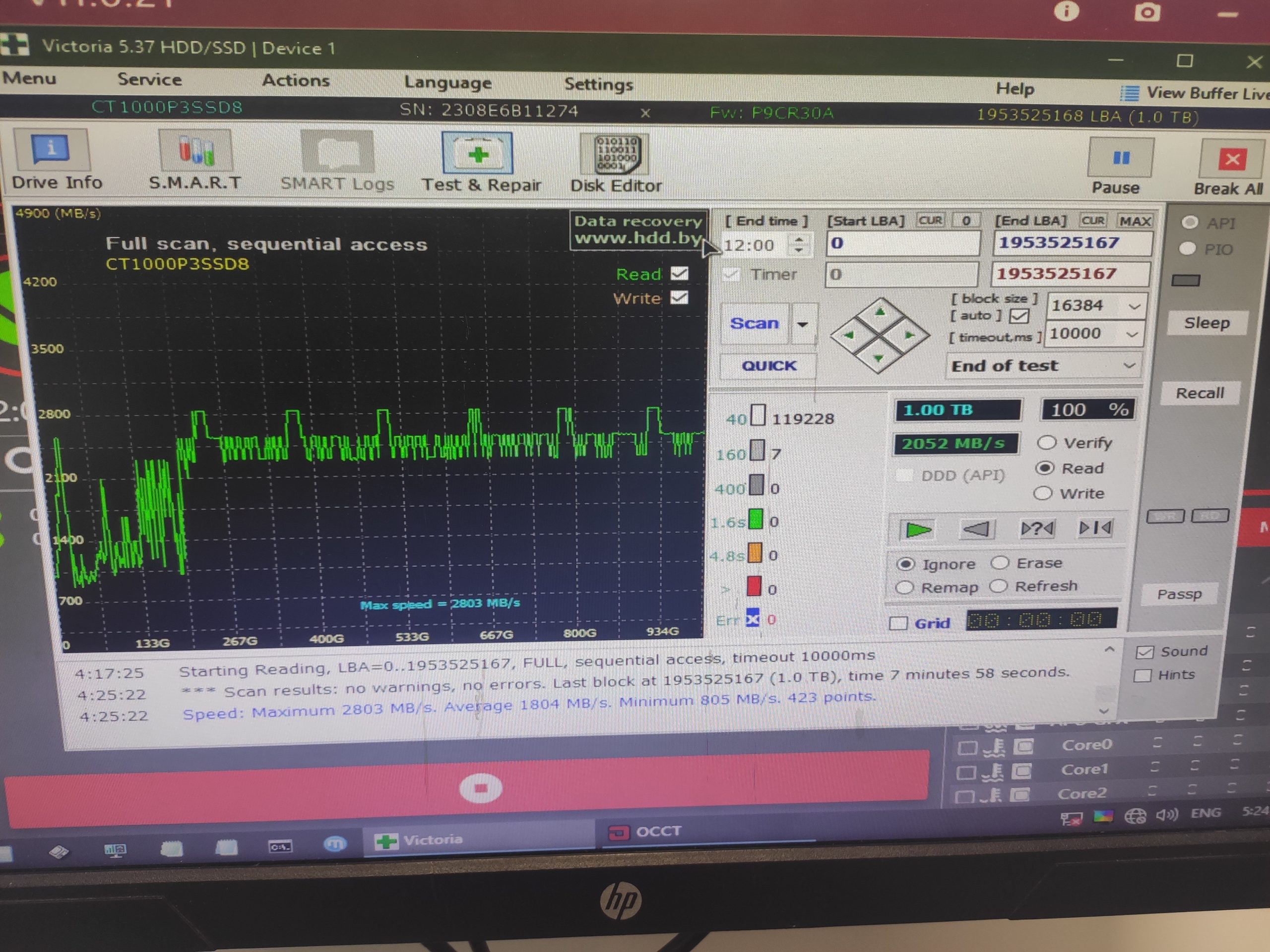The image size is (1270, 952).
Task: Click the random access scan icon
Action: 1037,528
